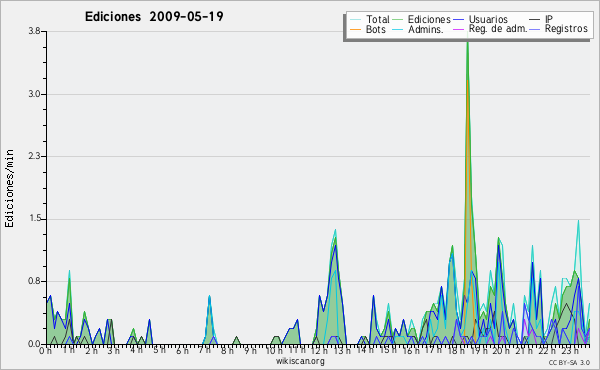Click the 3.8 y-axis value
This screenshot has width=600, height=370.
tap(35, 31)
